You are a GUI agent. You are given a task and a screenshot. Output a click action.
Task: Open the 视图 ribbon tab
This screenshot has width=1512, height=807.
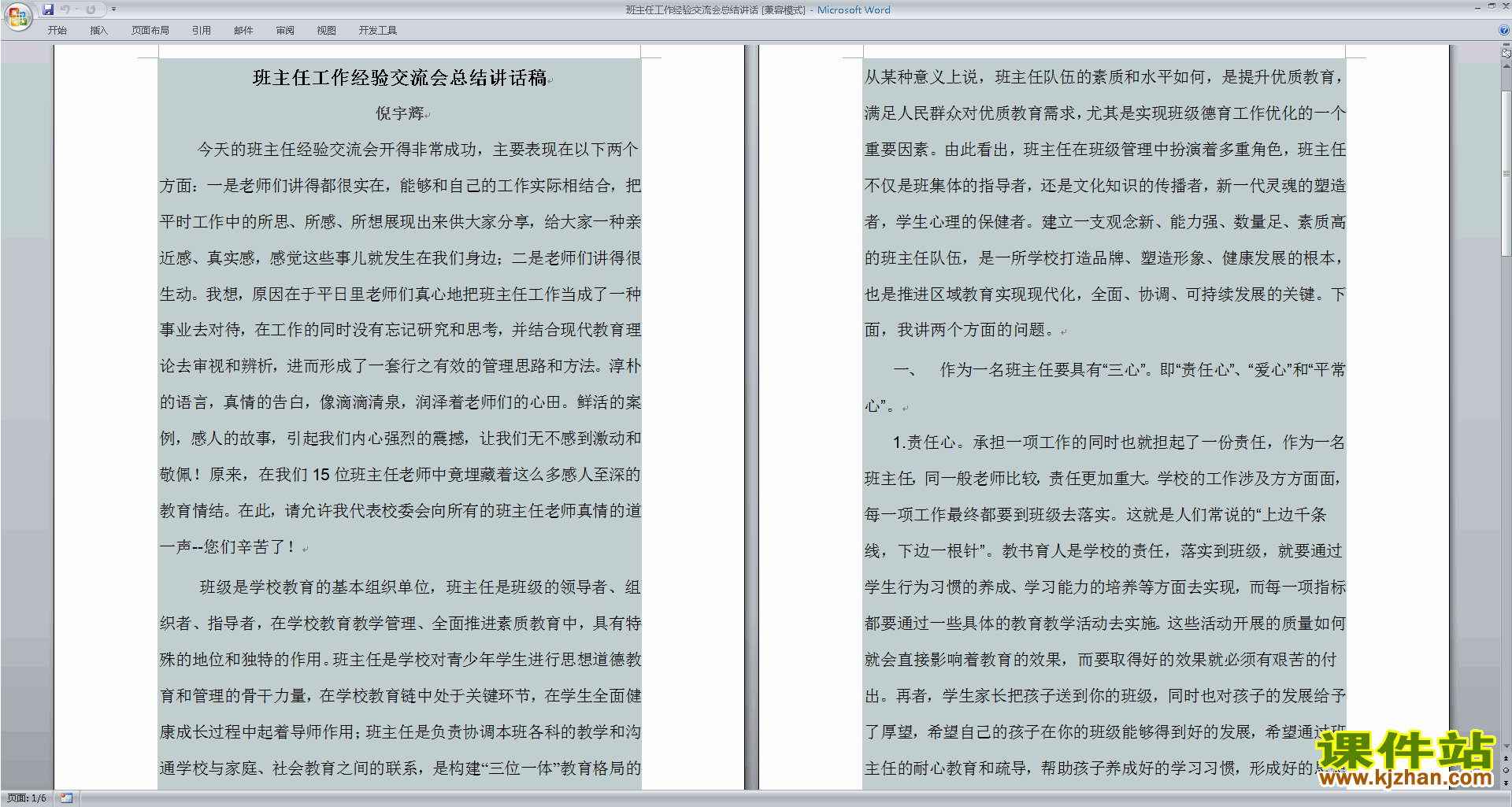(x=327, y=31)
